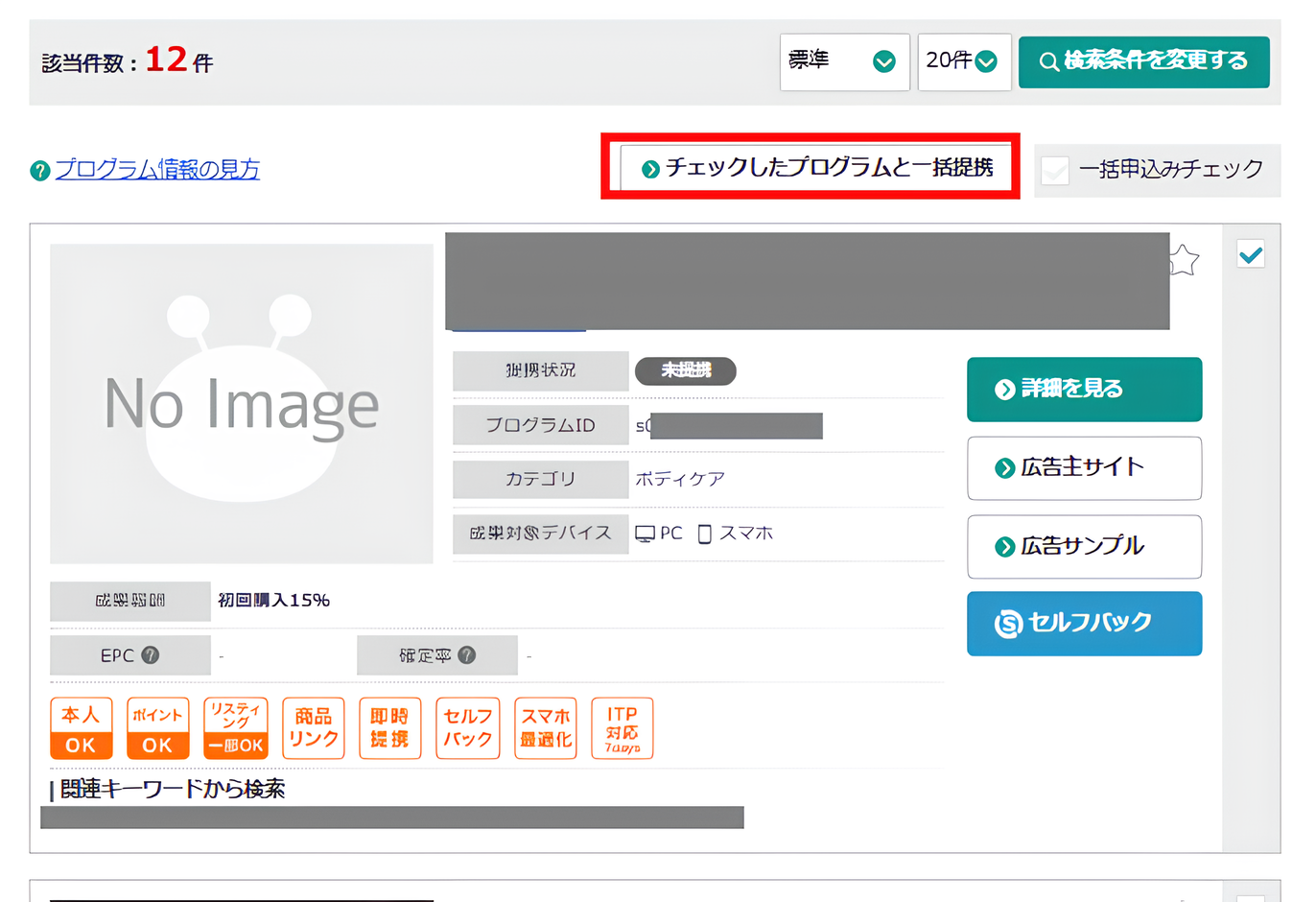Image resolution: width=1316 pixels, height=902 pixels.
Task: Open the 商品リンク feature icon
Action: tap(313, 728)
